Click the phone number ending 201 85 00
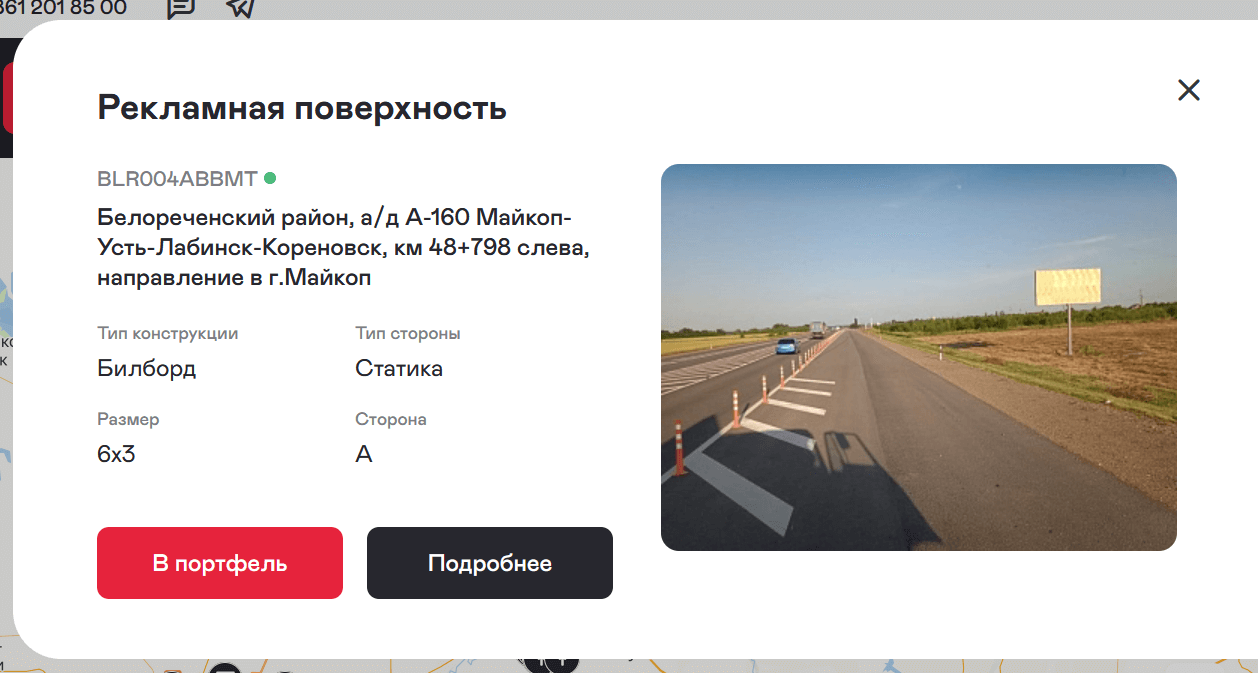This screenshot has width=1258, height=673. coord(63,8)
